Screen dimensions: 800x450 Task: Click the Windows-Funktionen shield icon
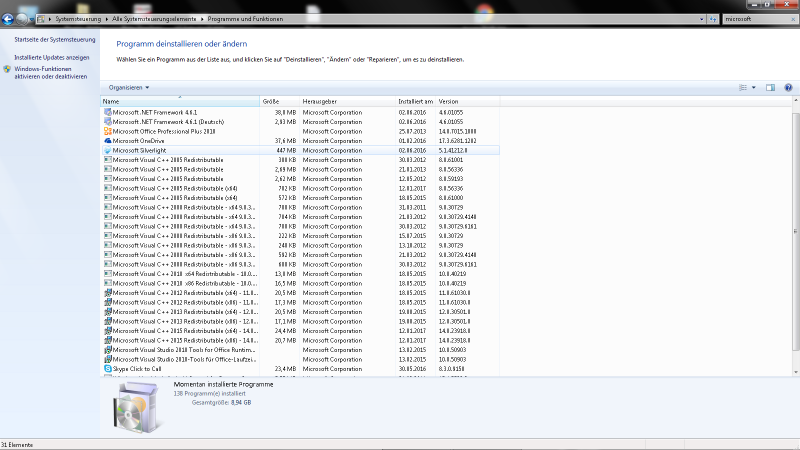click(7, 69)
